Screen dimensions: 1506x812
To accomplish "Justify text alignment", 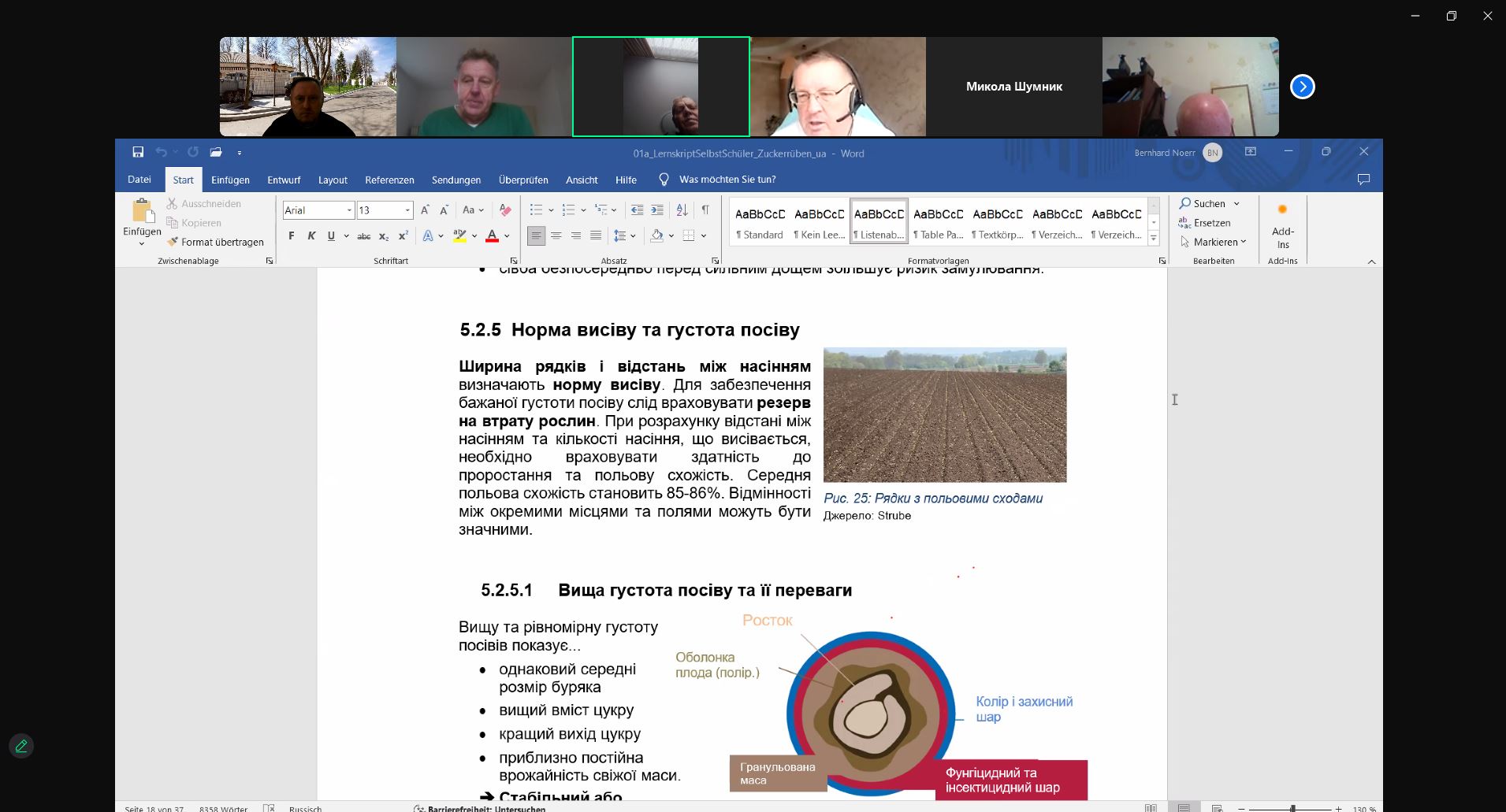I will [596, 235].
